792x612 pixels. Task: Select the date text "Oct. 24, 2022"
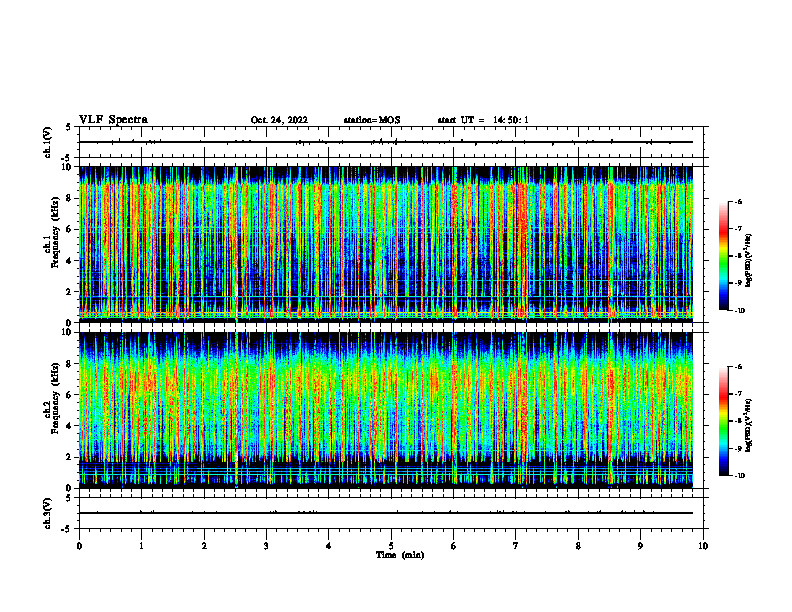tap(279, 120)
